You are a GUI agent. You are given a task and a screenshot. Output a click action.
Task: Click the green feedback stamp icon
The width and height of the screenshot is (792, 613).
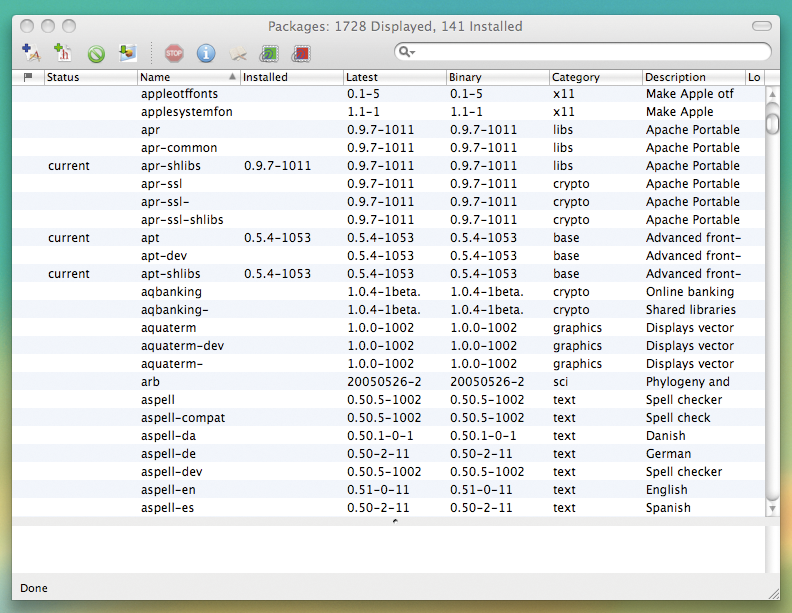269,54
